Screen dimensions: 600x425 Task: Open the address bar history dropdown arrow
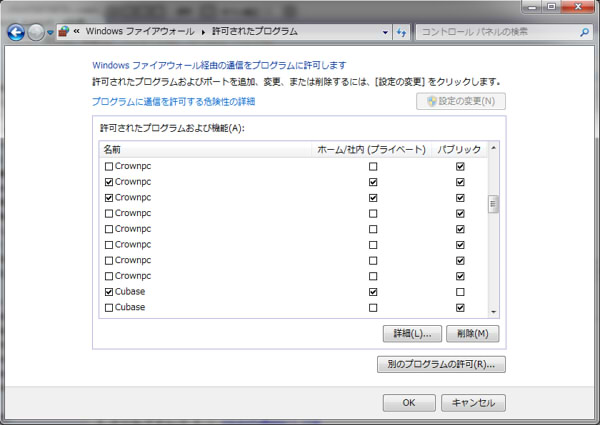pyautogui.click(x=385, y=32)
